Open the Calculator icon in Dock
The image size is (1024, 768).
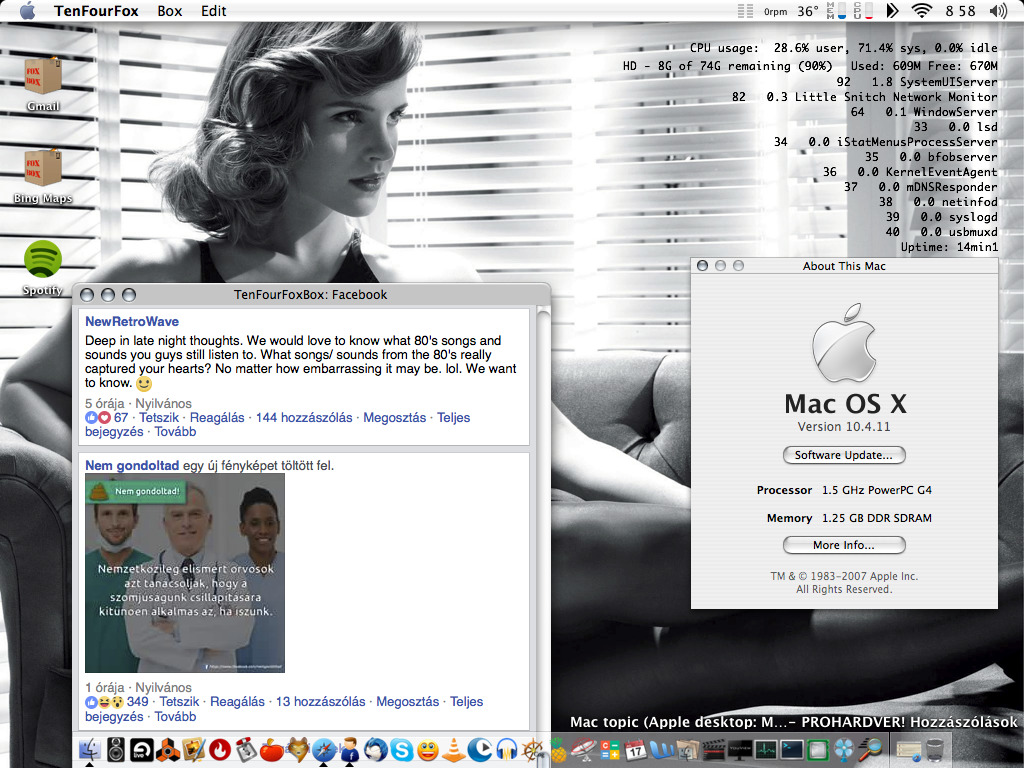(609, 750)
